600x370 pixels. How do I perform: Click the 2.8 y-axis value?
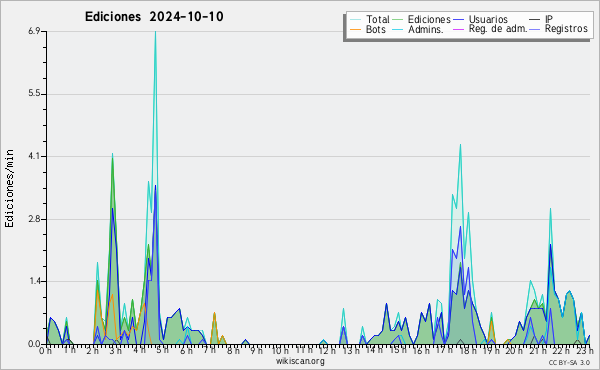(x=34, y=219)
